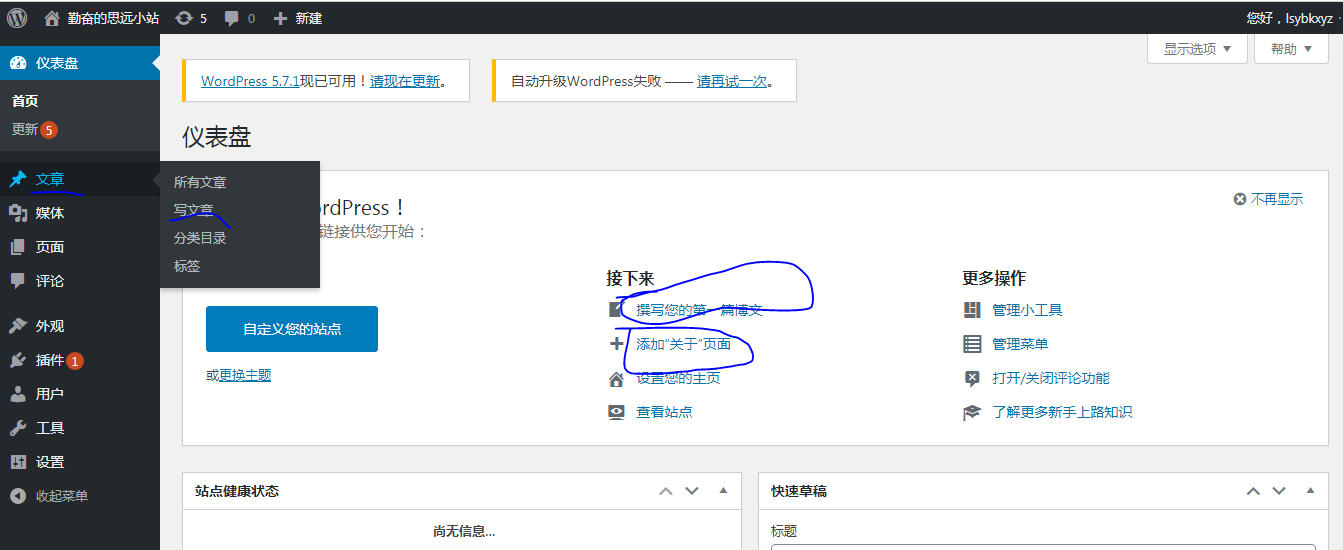The width and height of the screenshot is (1343, 550).
Task: Click the 仪表盘 dashboard gauge icon
Action: 18,63
